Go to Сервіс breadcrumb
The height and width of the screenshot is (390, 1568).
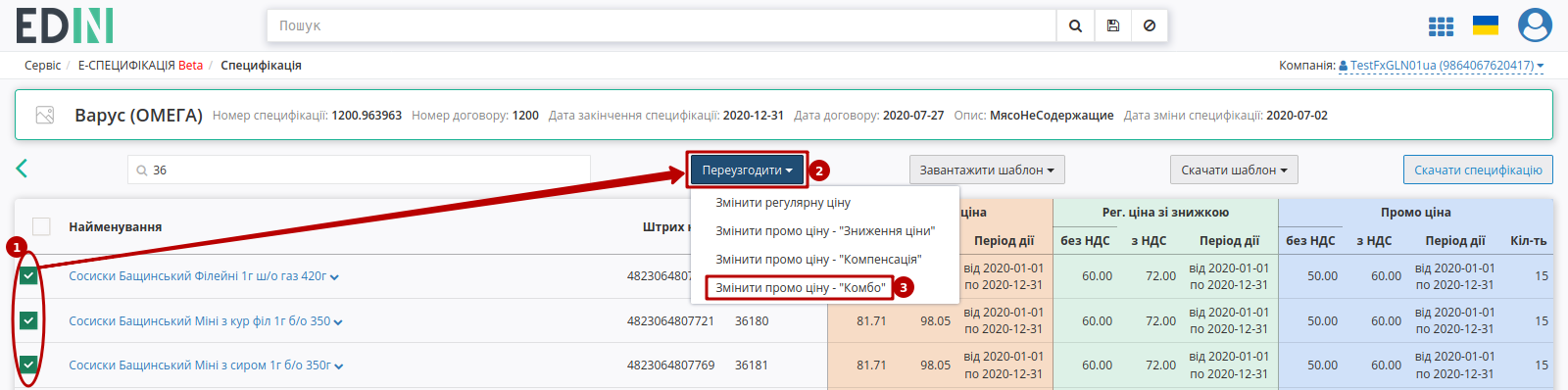pyautogui.click(x=42, y=66)
